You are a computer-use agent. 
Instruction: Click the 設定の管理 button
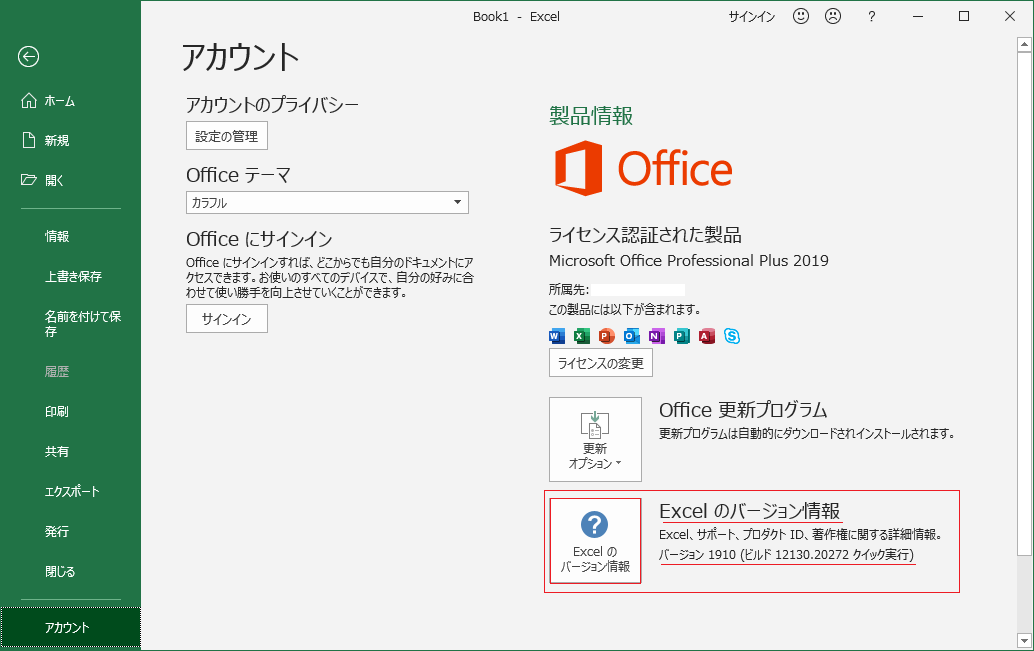tap(227, 136)
